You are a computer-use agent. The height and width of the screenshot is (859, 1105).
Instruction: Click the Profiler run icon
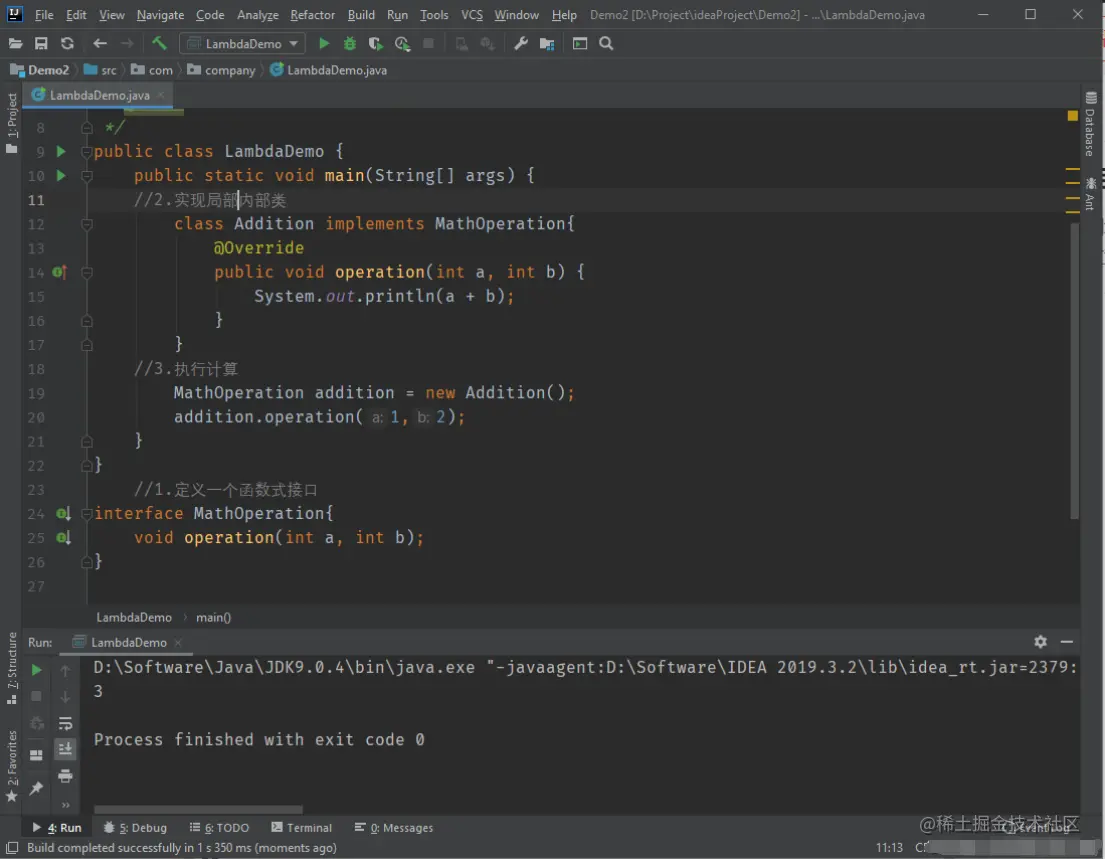[x=402, y=44]
